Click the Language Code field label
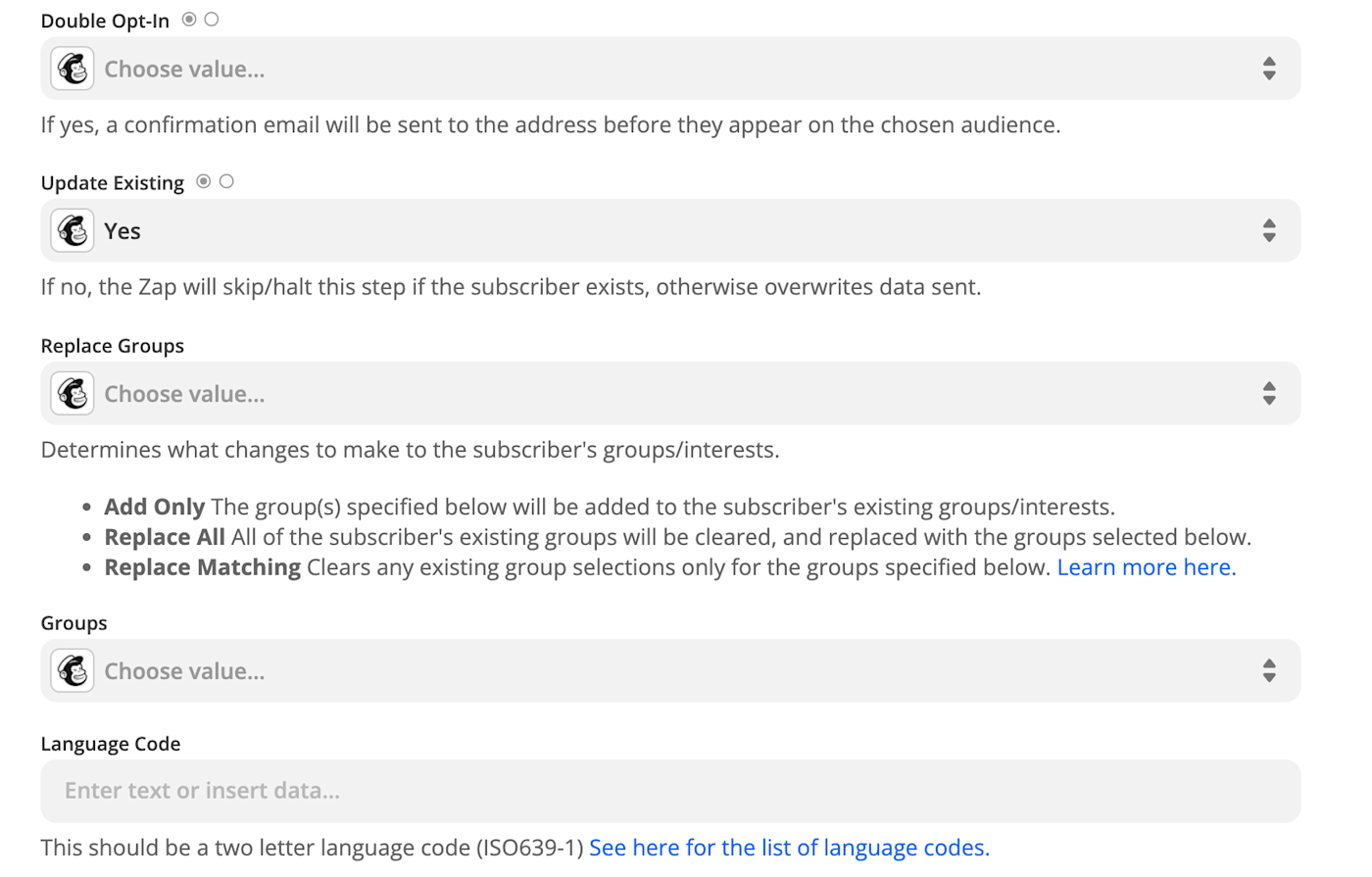The height and width of the screenshot is (877, 1372). [x=111, y=744]
